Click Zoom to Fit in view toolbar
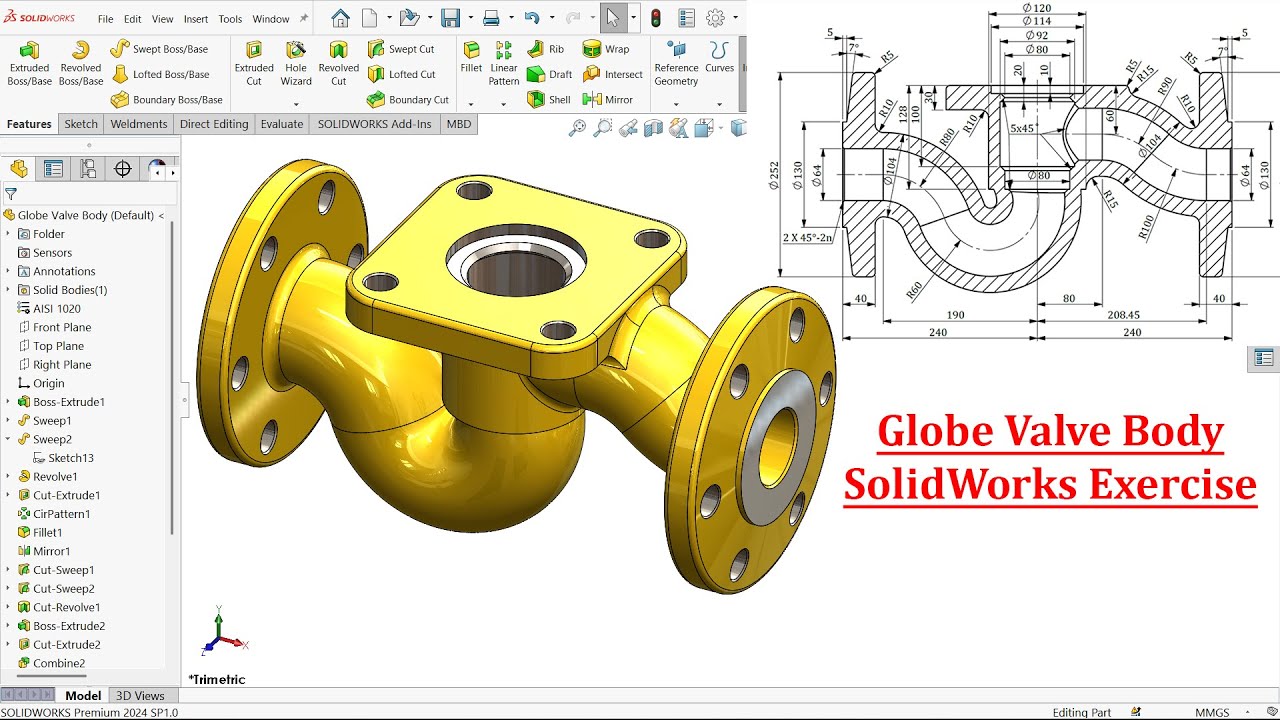 577,128
